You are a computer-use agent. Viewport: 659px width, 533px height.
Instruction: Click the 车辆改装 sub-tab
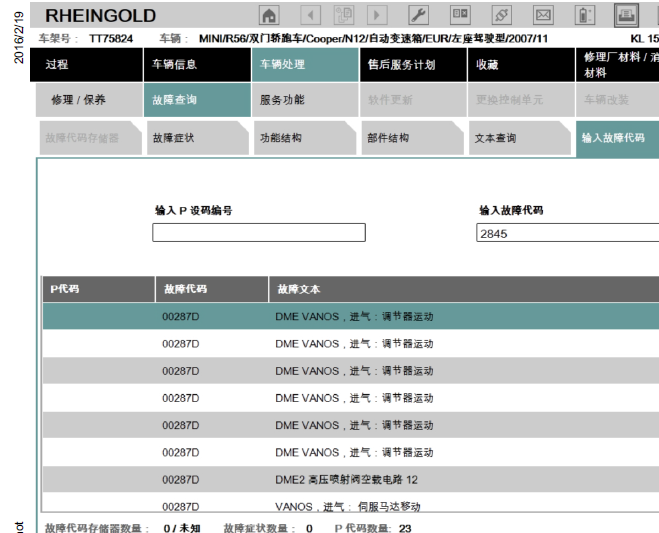coord(617,100)
